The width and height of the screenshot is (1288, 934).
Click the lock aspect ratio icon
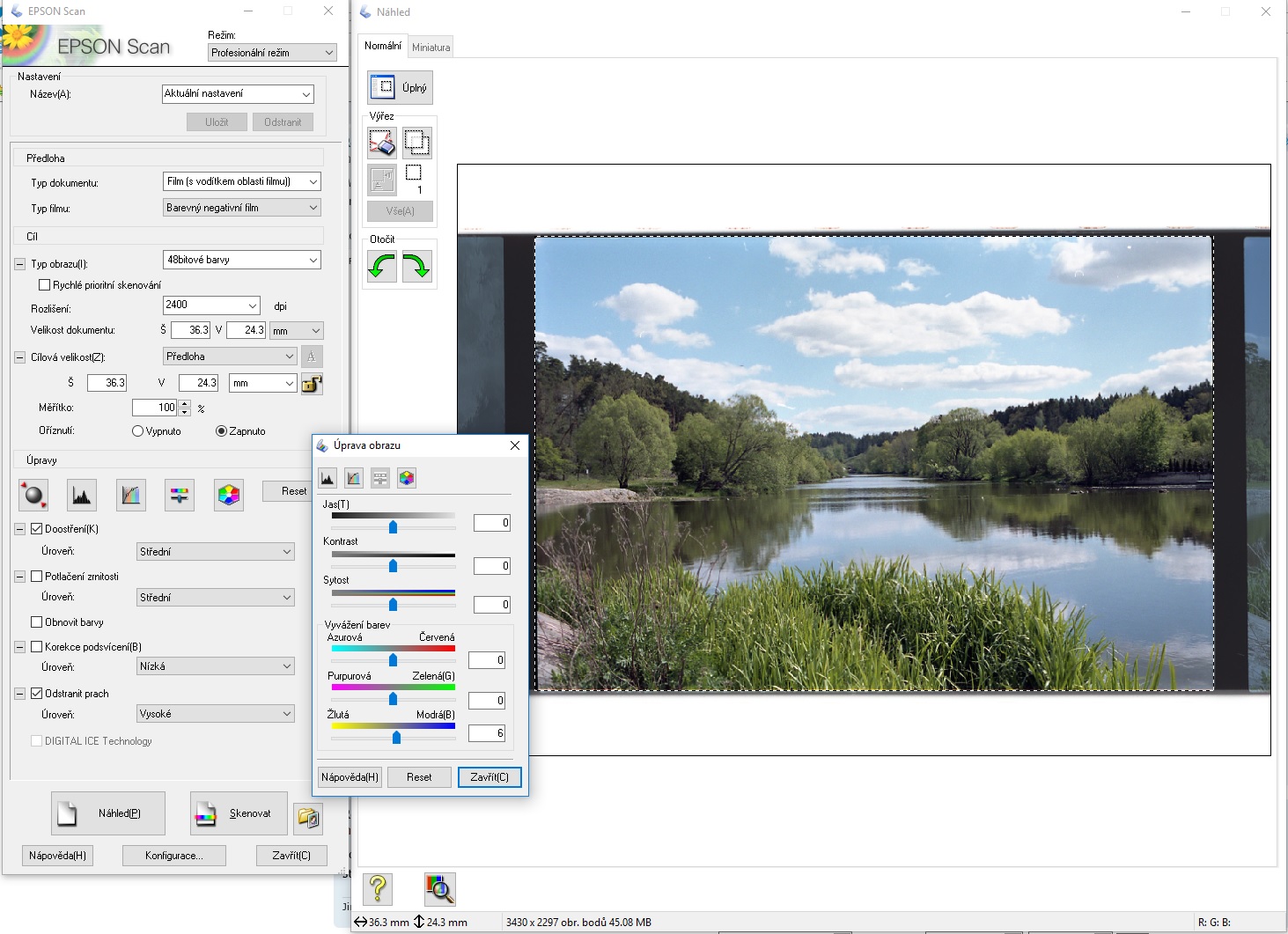(312, 384)
